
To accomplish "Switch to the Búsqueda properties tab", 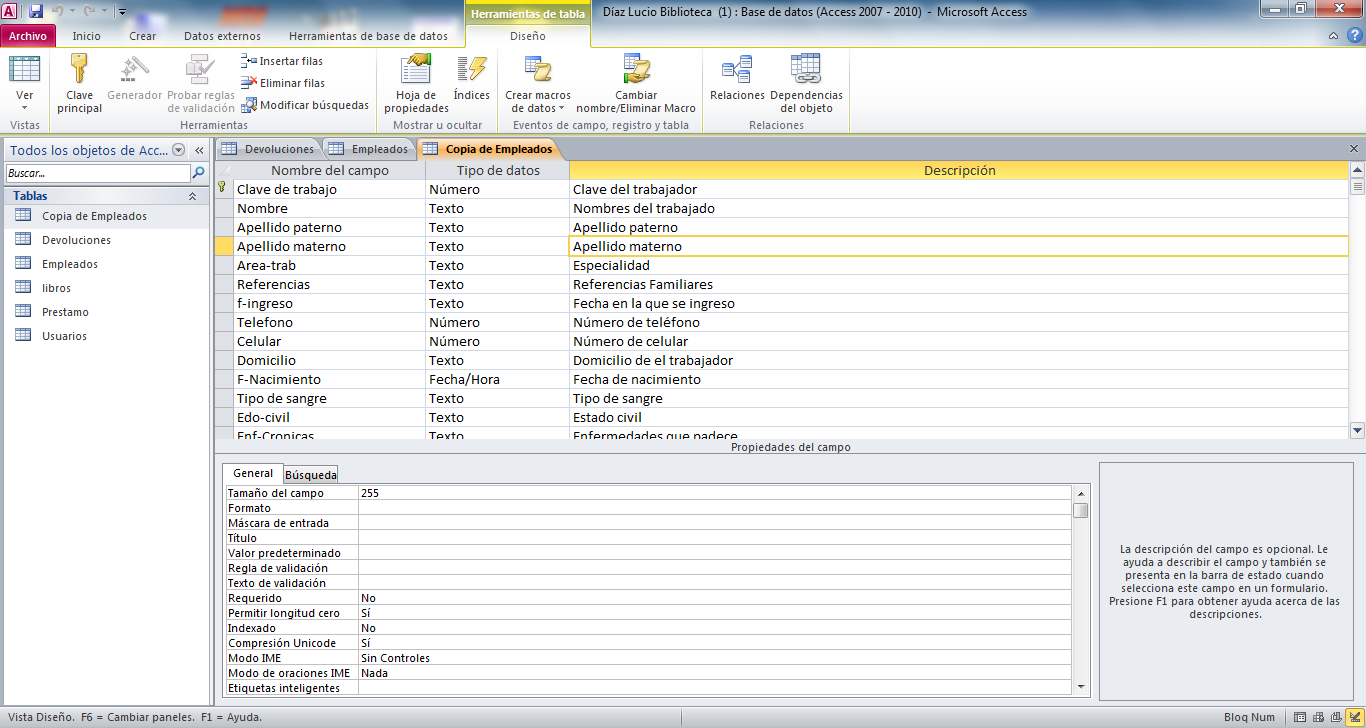I will point(310,474).
